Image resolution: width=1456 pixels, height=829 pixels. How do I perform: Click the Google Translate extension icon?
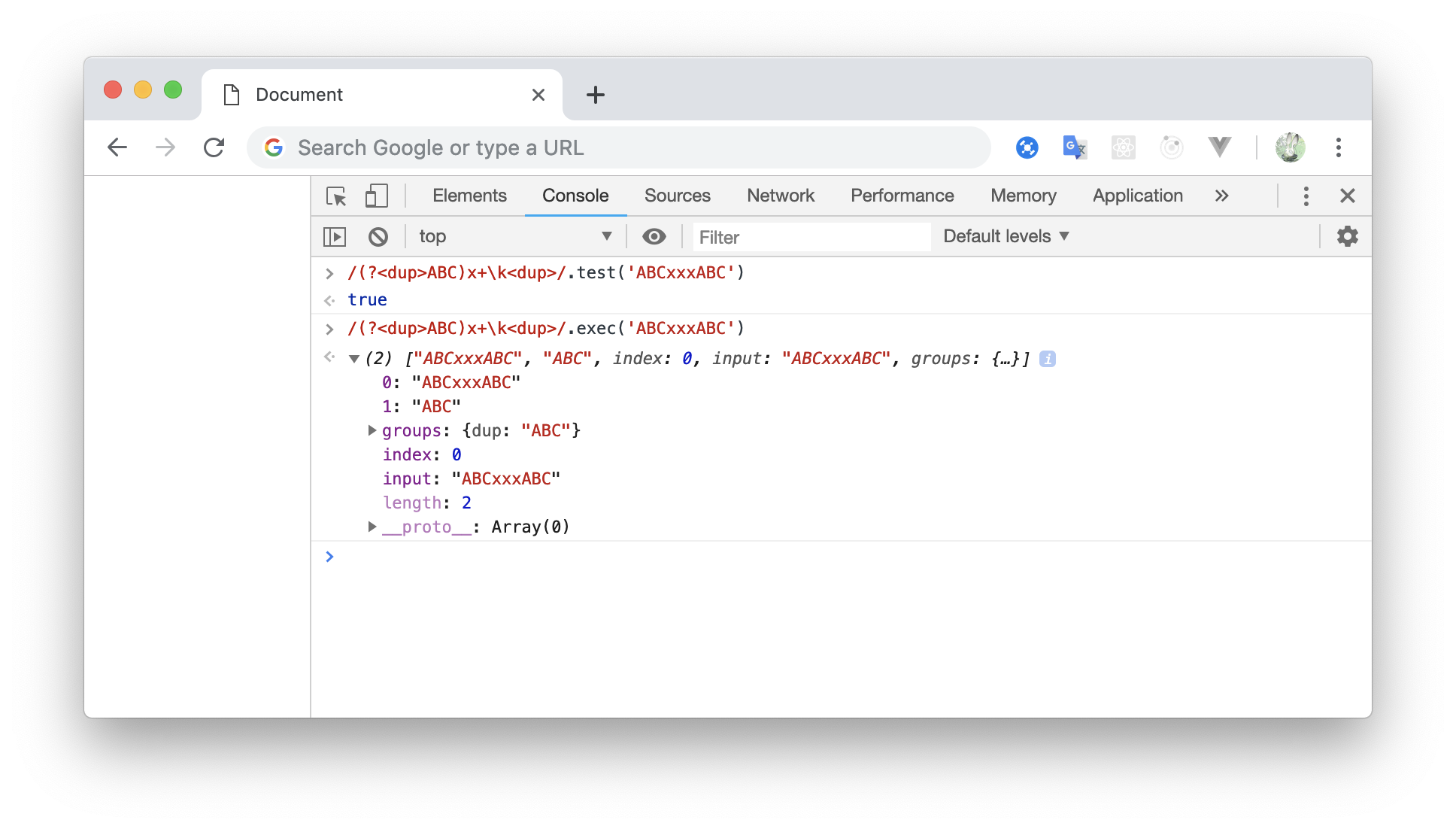pos(1075,147)
